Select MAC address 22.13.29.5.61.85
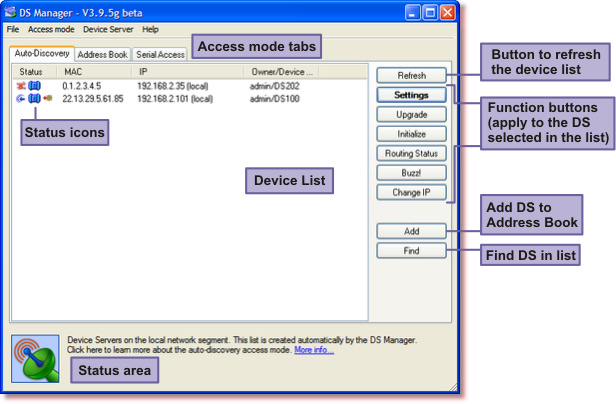Image resolution: width=616 pixels, height=404 pixels. click(x=93, y=99)
